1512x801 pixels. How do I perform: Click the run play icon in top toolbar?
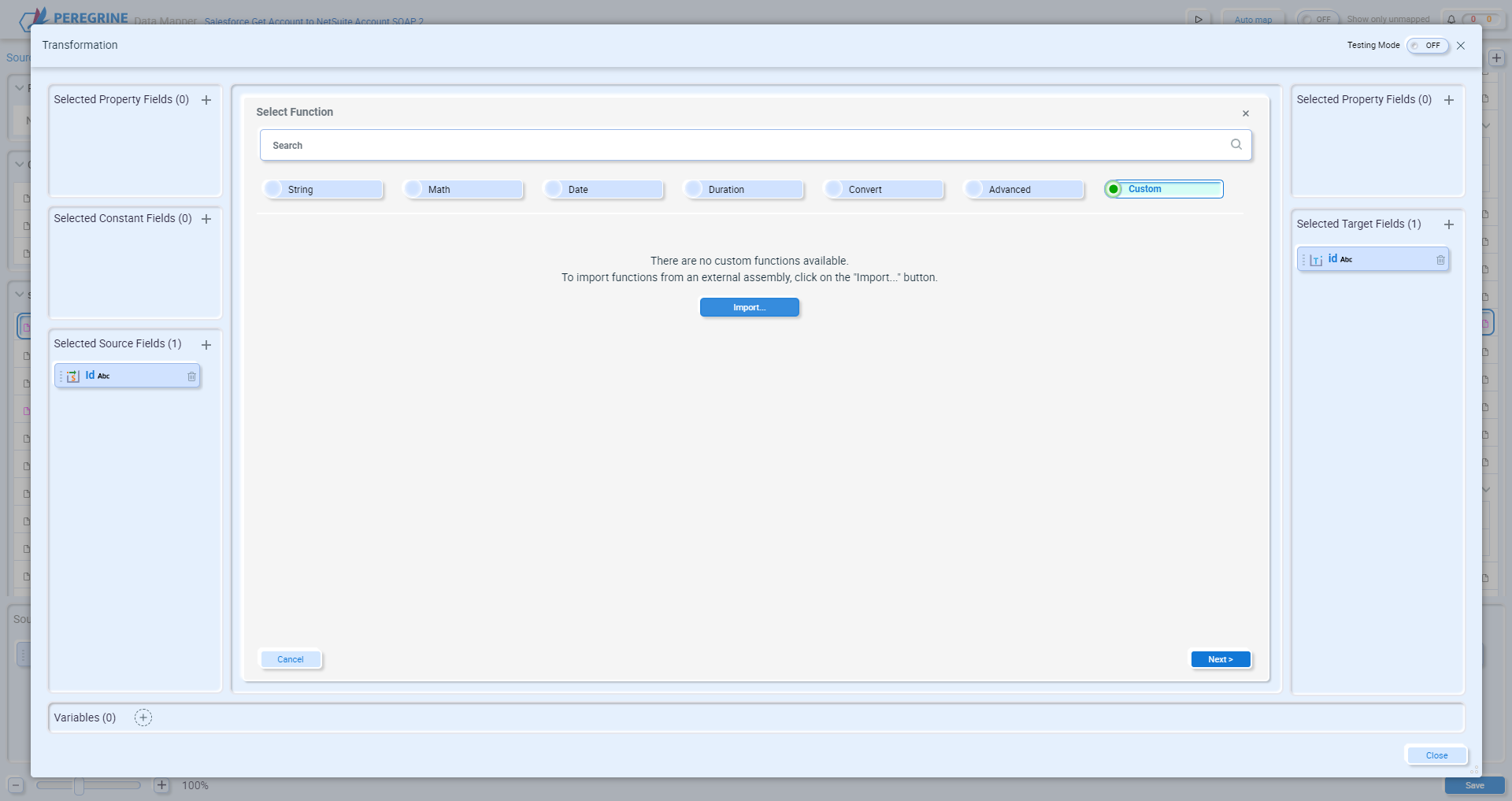(x=1199, y=19)
